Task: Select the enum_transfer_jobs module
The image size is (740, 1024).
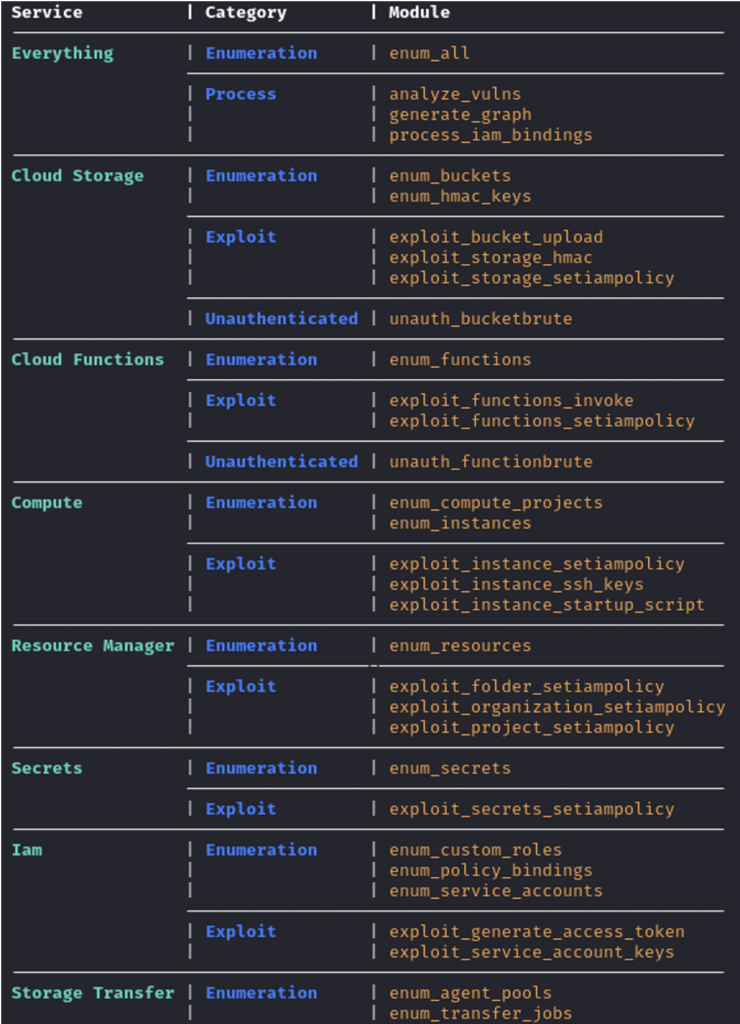Action: (480, 1013)
